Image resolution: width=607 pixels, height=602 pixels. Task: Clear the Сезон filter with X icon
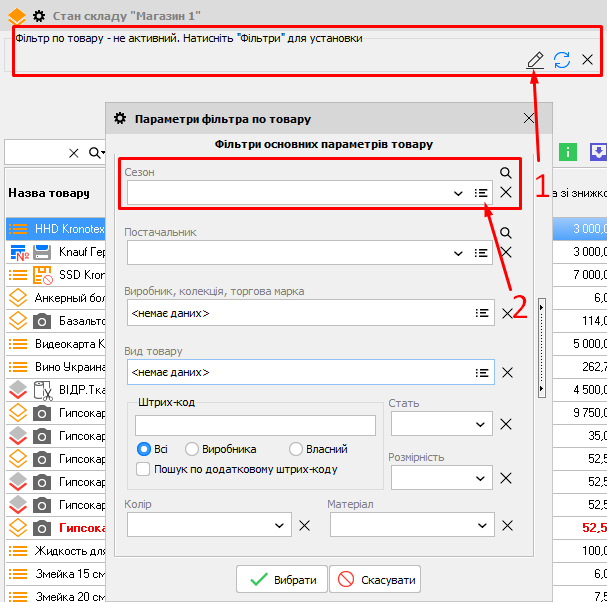pos(507,193)
